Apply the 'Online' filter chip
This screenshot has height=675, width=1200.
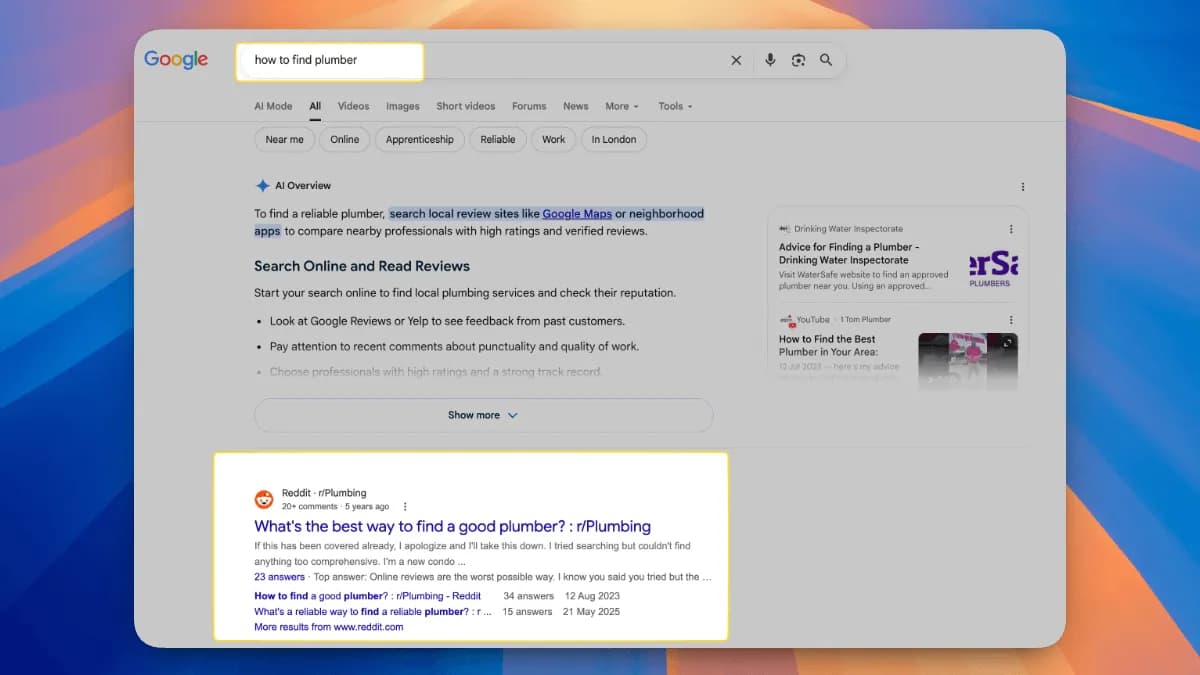pyautogui.click(x=345, y=140)
